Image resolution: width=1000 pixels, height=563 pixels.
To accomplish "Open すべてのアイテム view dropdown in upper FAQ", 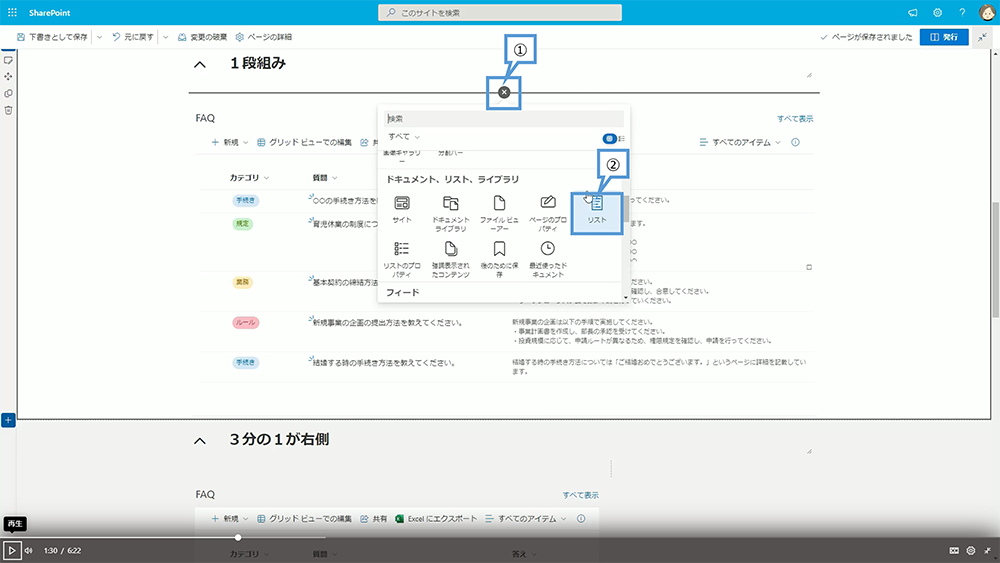I will [740, 142].
